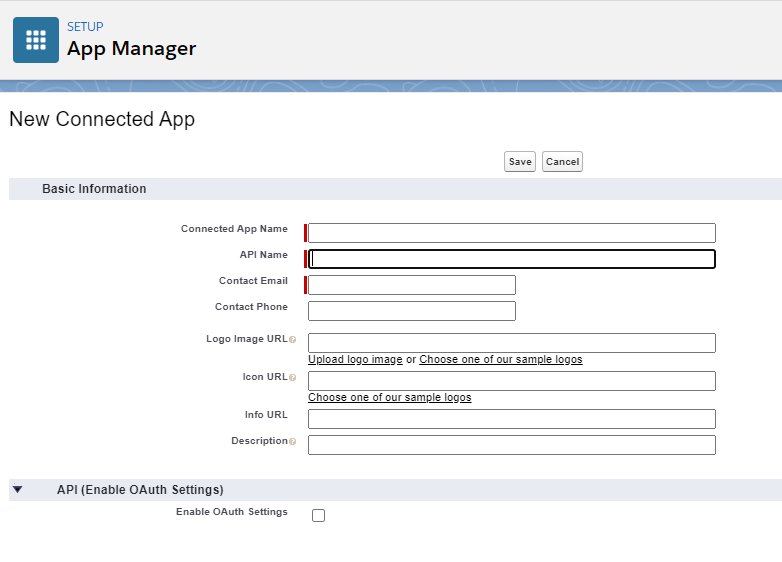Choose sample logos link under Logo Image URL

pyautogui.click(x=501, y=359)
